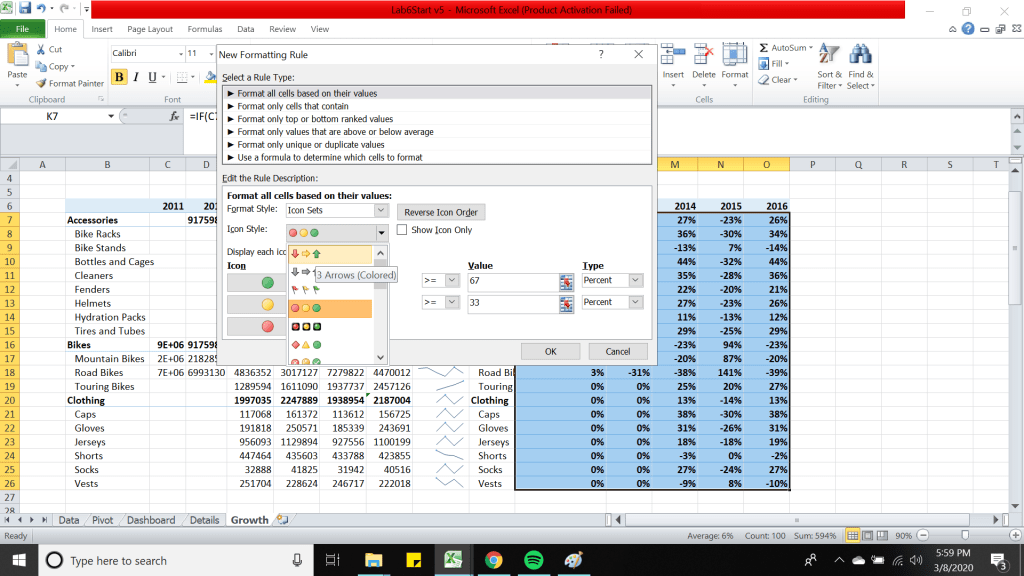Toggle Bold formatting in Font group
The height and width of the screenshot is (576, 1024).
120,77
